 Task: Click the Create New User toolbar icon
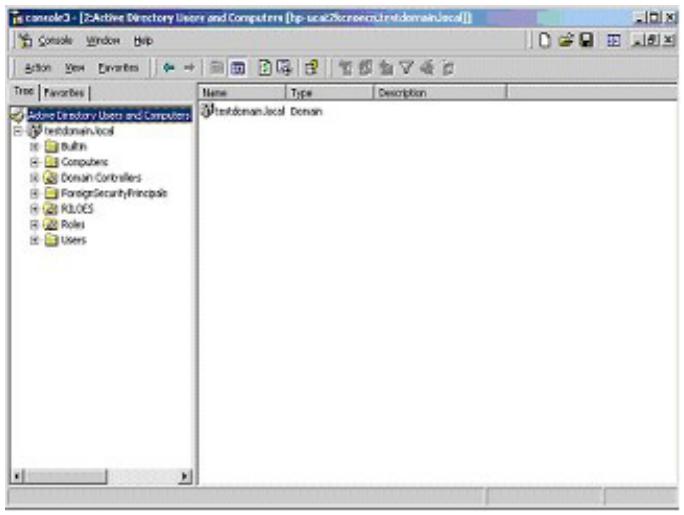point(345,68)
